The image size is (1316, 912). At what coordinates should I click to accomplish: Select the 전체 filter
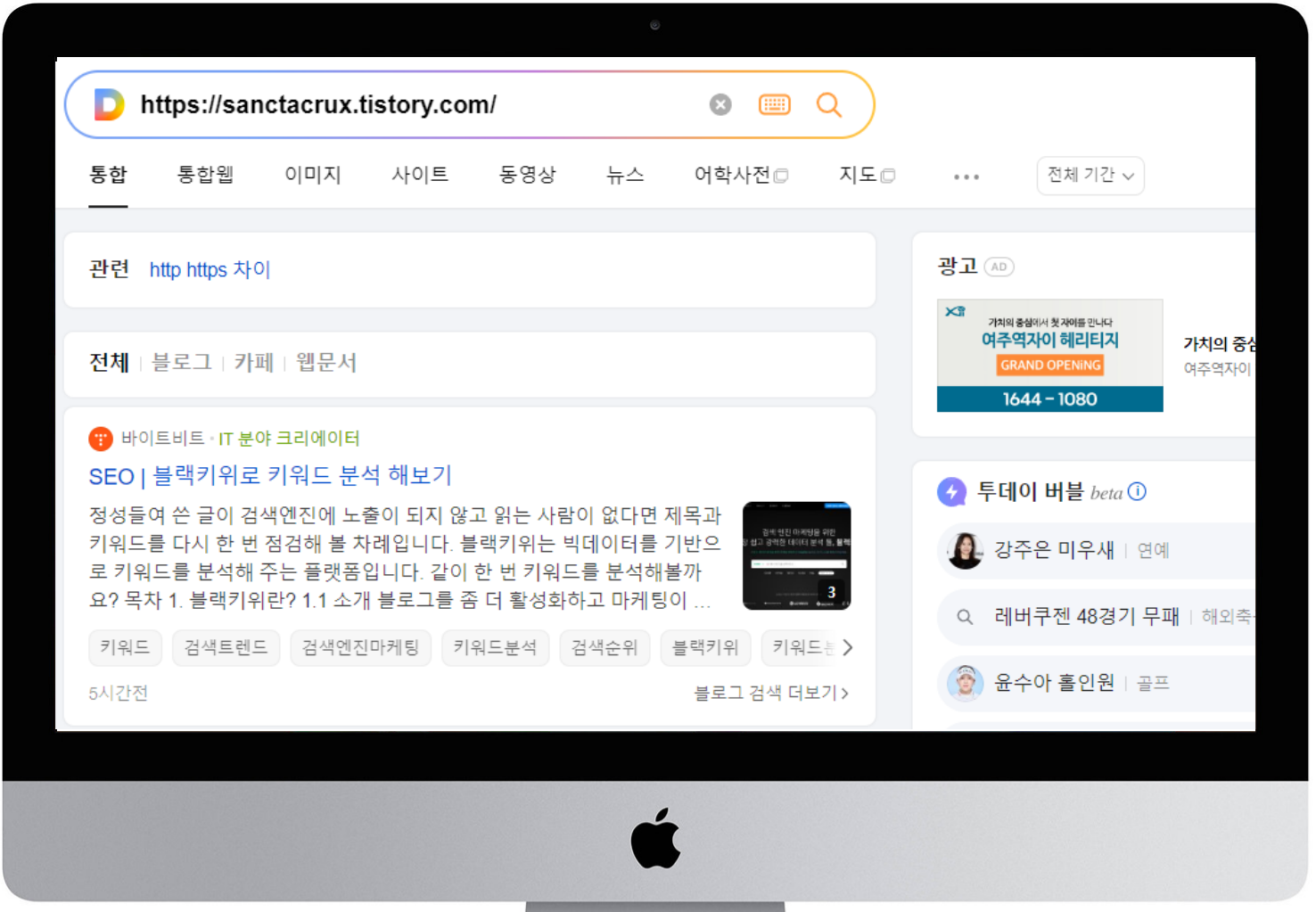pos(110,362)
